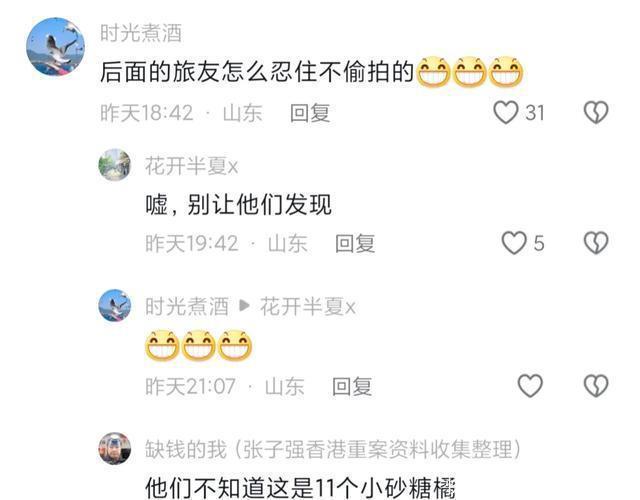
Task: Open username 缺钱的我 (张子强香港重案资料收集整理)
Action: (333, 449)
